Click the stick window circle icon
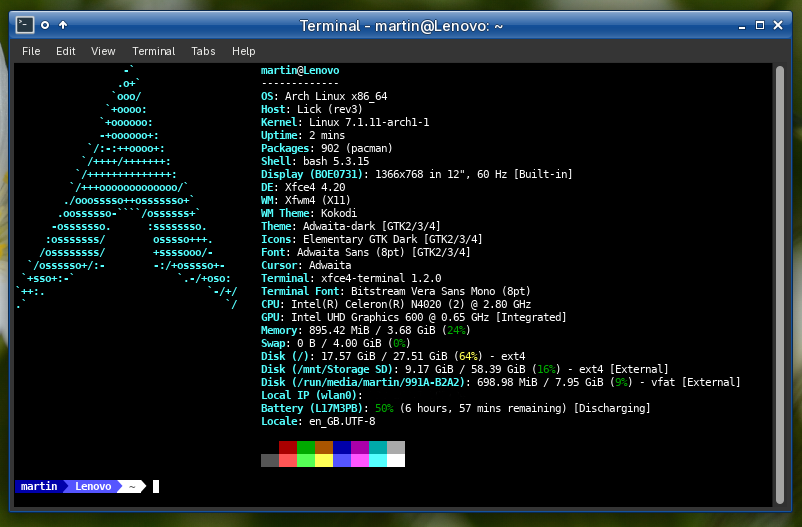Viewport: 802px width, 527px height. point(45,25)
